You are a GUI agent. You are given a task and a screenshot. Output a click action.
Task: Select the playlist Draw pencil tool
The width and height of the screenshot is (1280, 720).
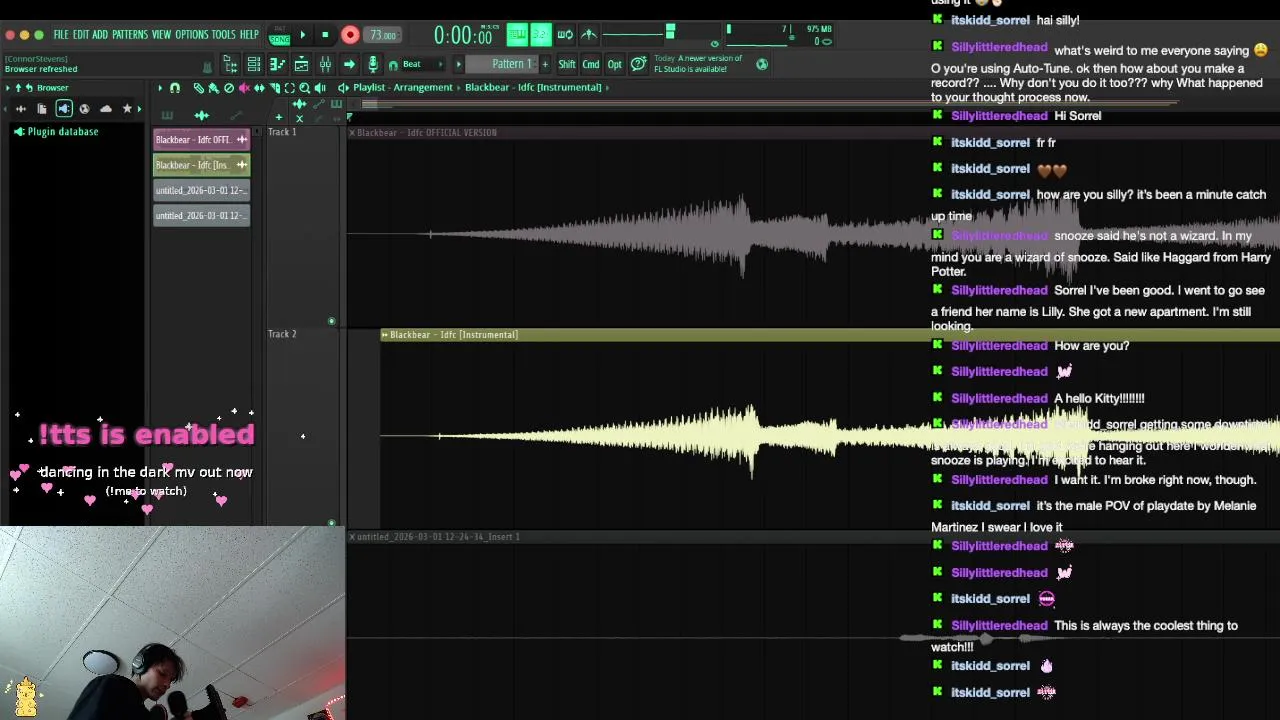199,88
